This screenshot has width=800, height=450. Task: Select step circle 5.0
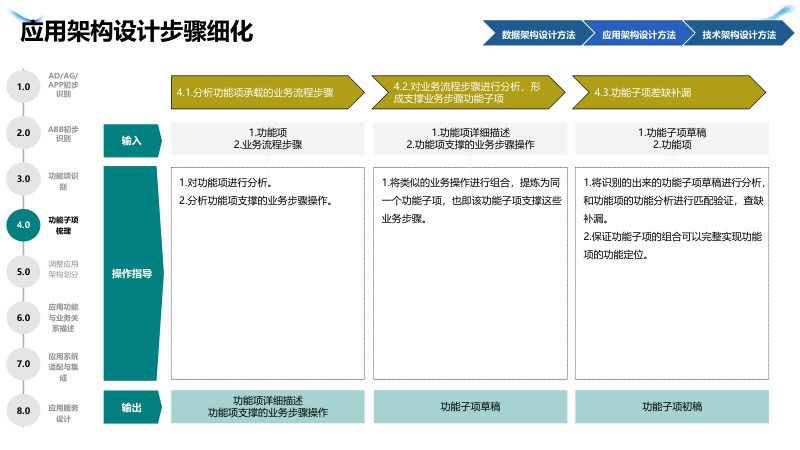click(23, 271)
